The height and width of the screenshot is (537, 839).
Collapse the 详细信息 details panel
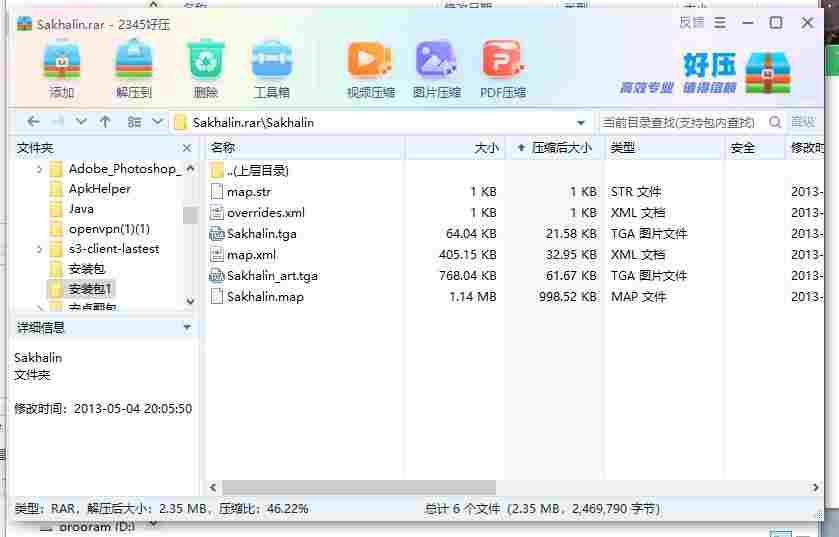coord(187,327)
